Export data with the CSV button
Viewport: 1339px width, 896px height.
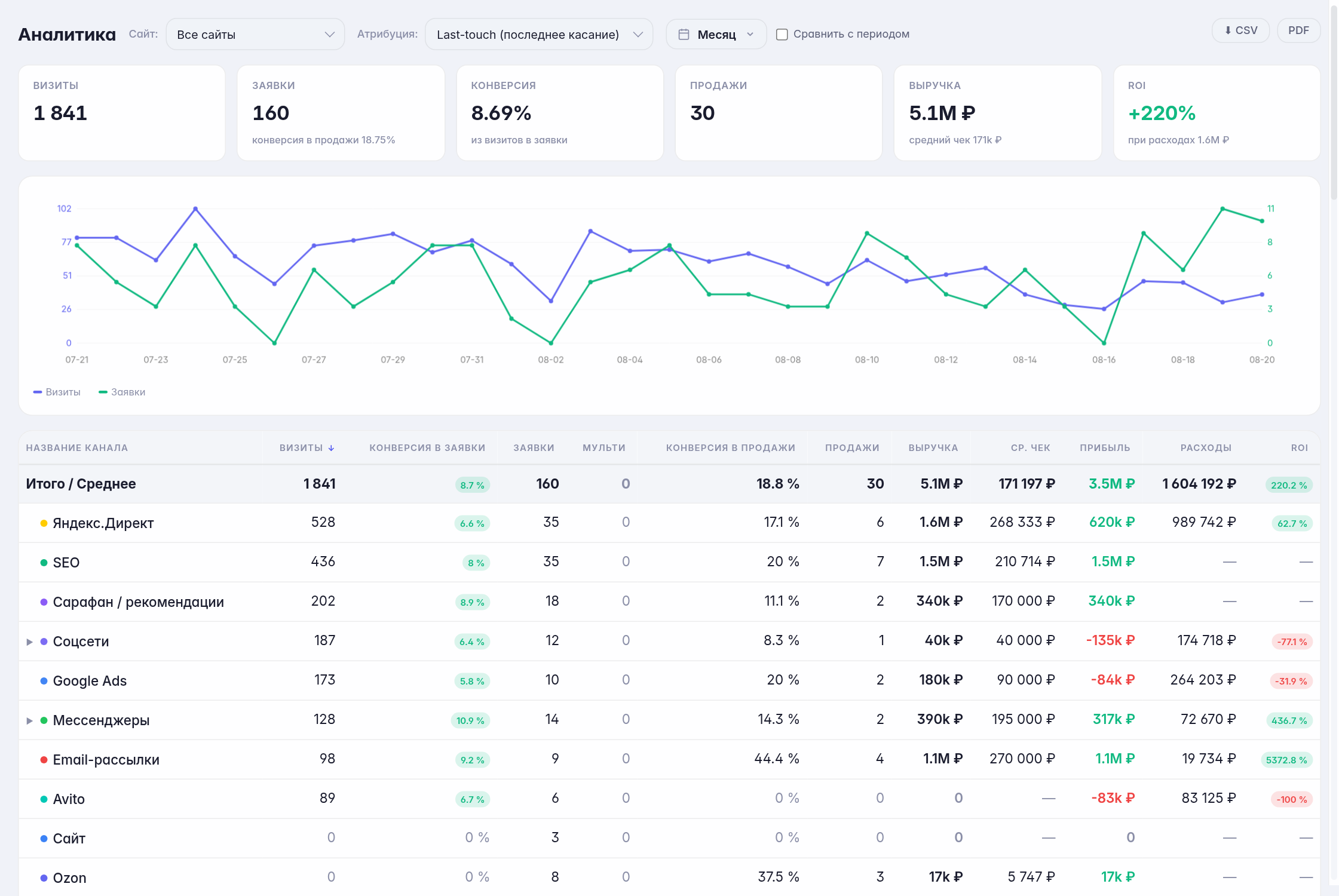[1240, 30]
